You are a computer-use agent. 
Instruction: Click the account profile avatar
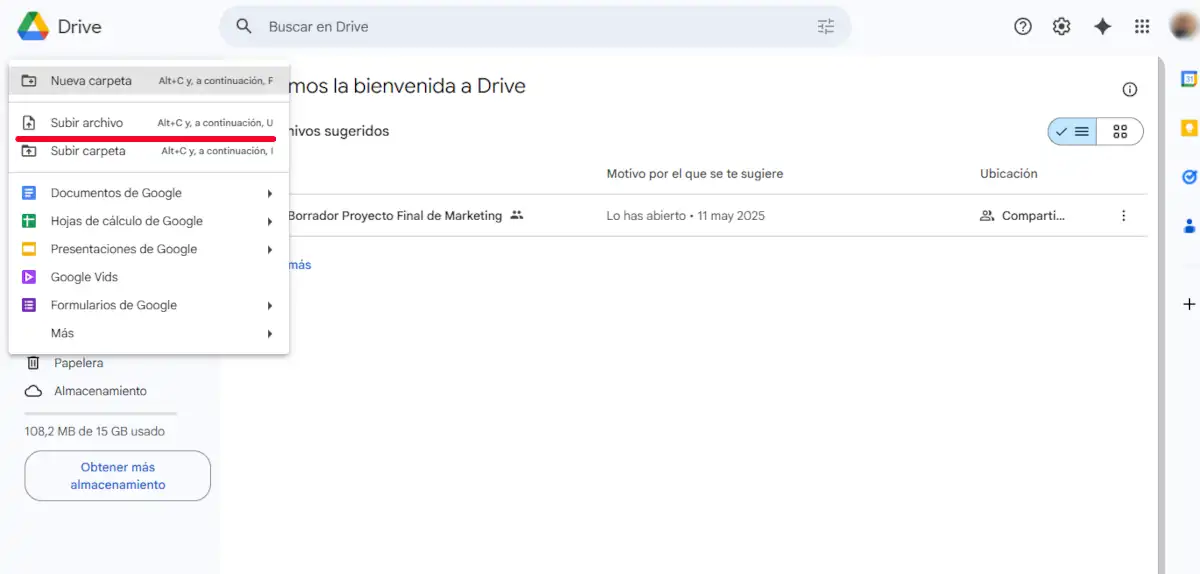[1184, 27]
